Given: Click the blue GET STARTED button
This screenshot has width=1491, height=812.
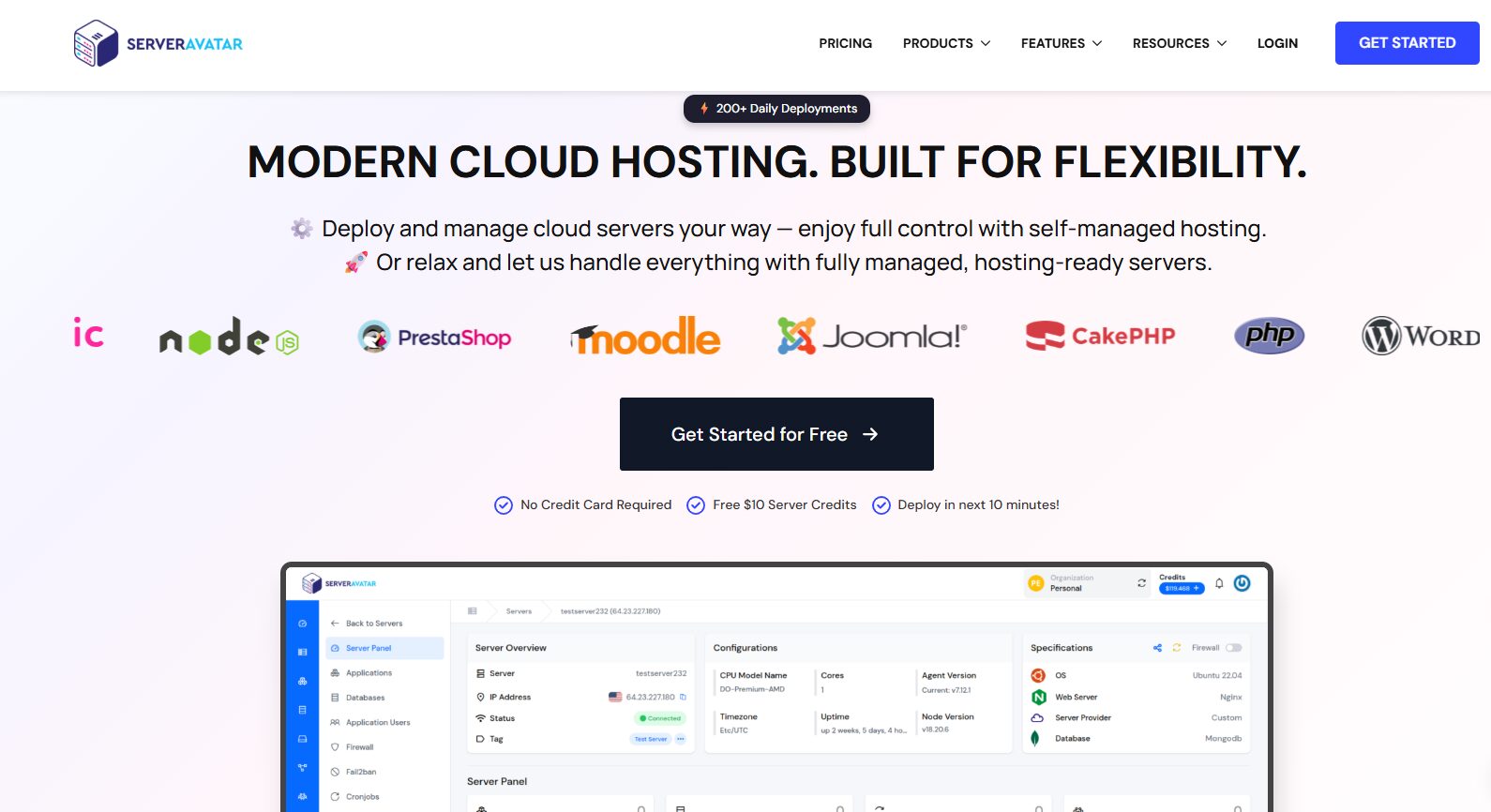Looking at the screenshot, I should (1407, 43).
